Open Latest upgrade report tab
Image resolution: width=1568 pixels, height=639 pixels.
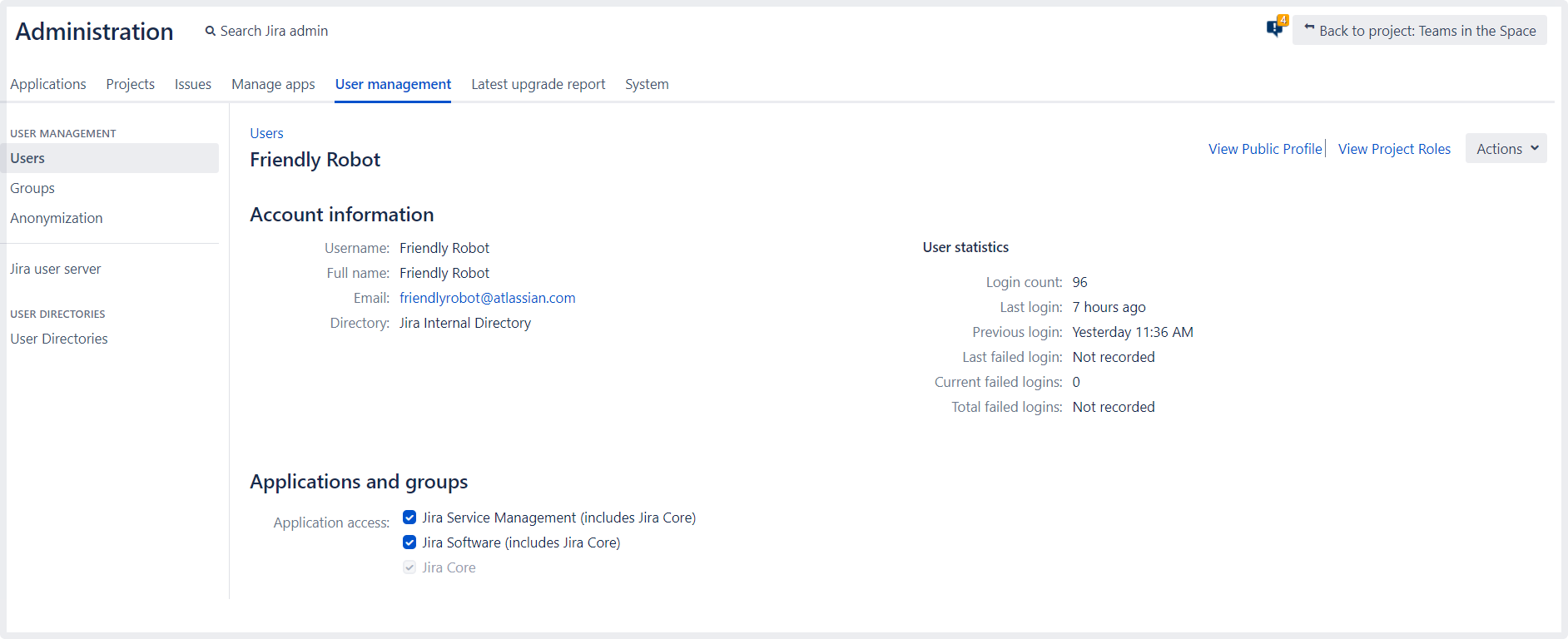pyautogui.click(x=538, y=84)
